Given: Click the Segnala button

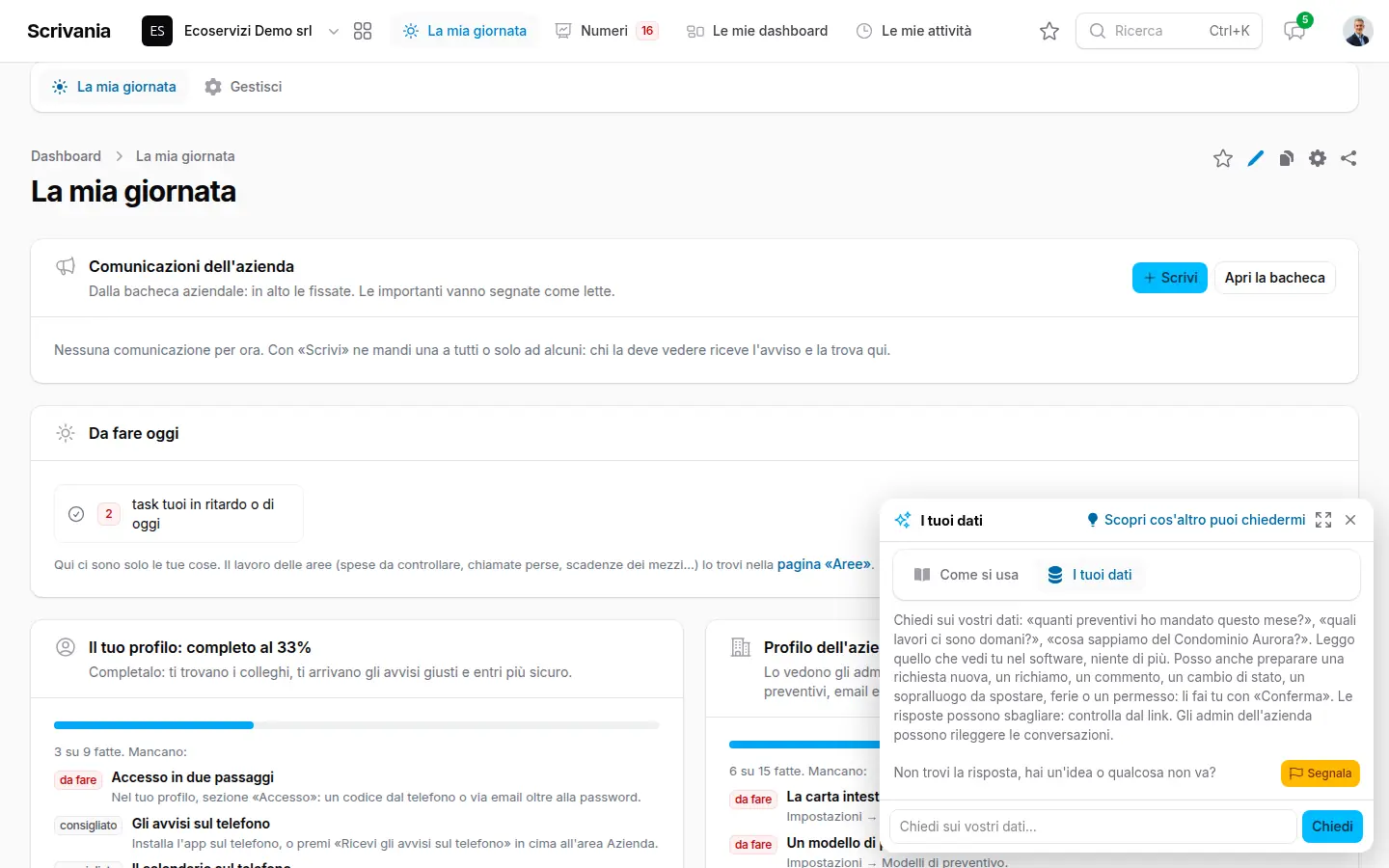Looking at the screenshot, I should 1321,773.
